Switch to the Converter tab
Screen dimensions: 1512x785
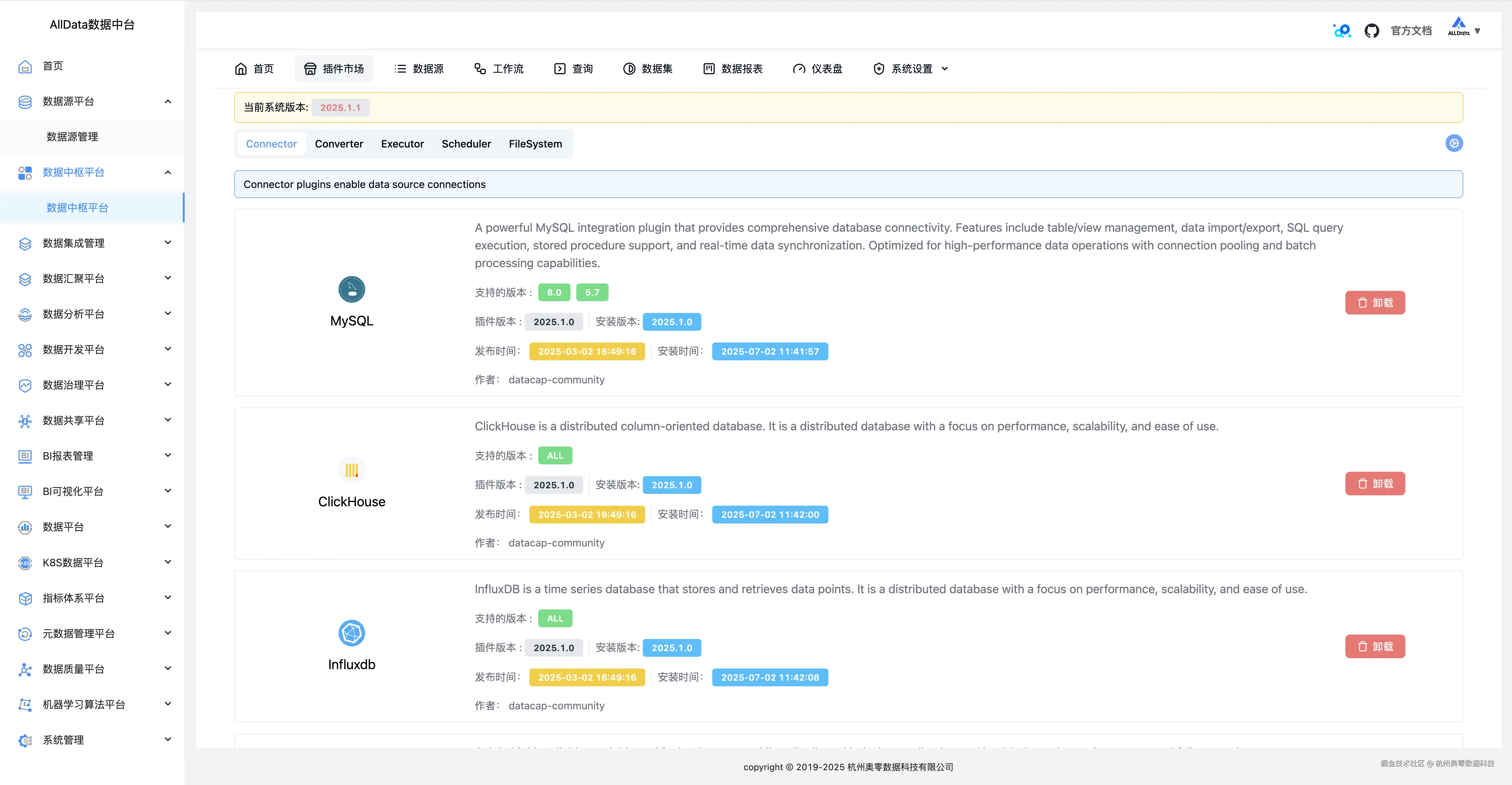pyautogui.click(x=339, y=144)
